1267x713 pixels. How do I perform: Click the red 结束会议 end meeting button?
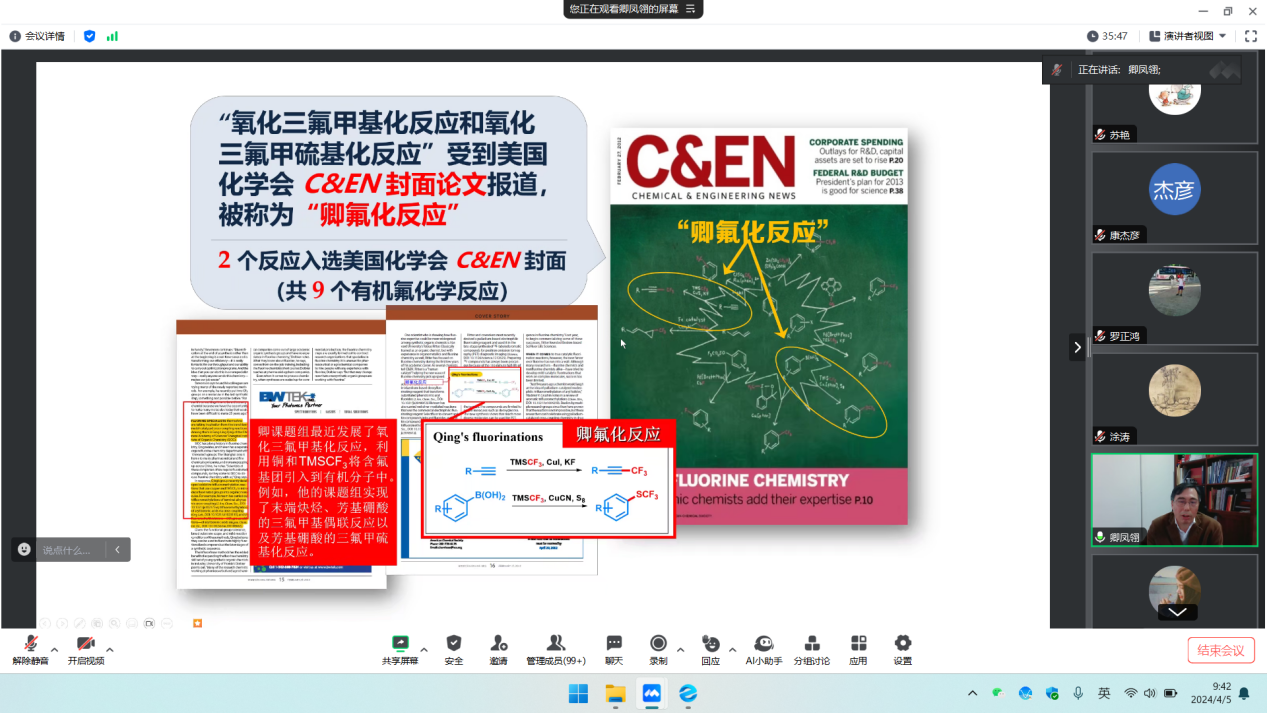pyautogui.click(x=1220, y=650)
